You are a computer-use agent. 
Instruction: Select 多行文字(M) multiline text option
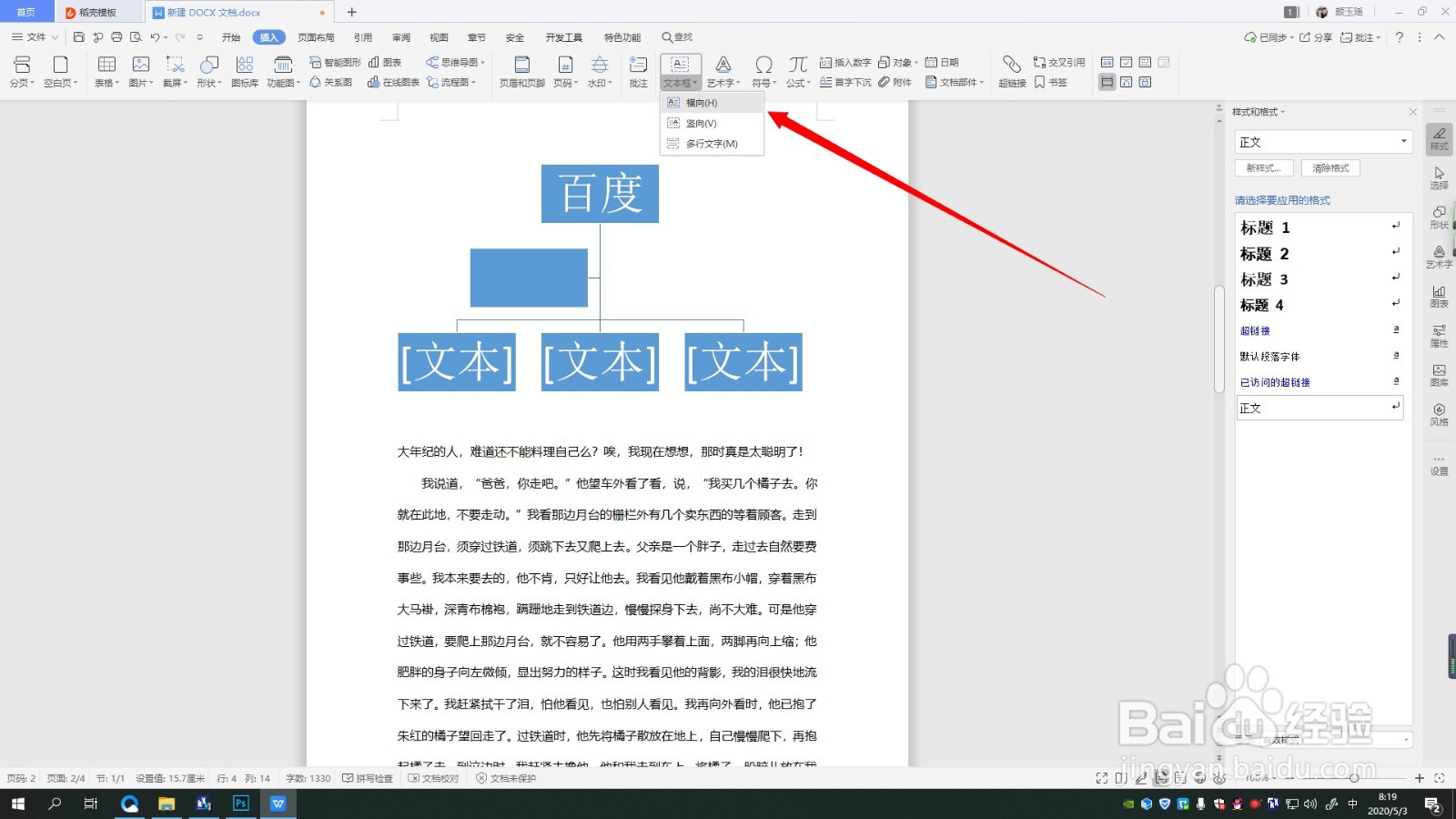tap(712, 144)
